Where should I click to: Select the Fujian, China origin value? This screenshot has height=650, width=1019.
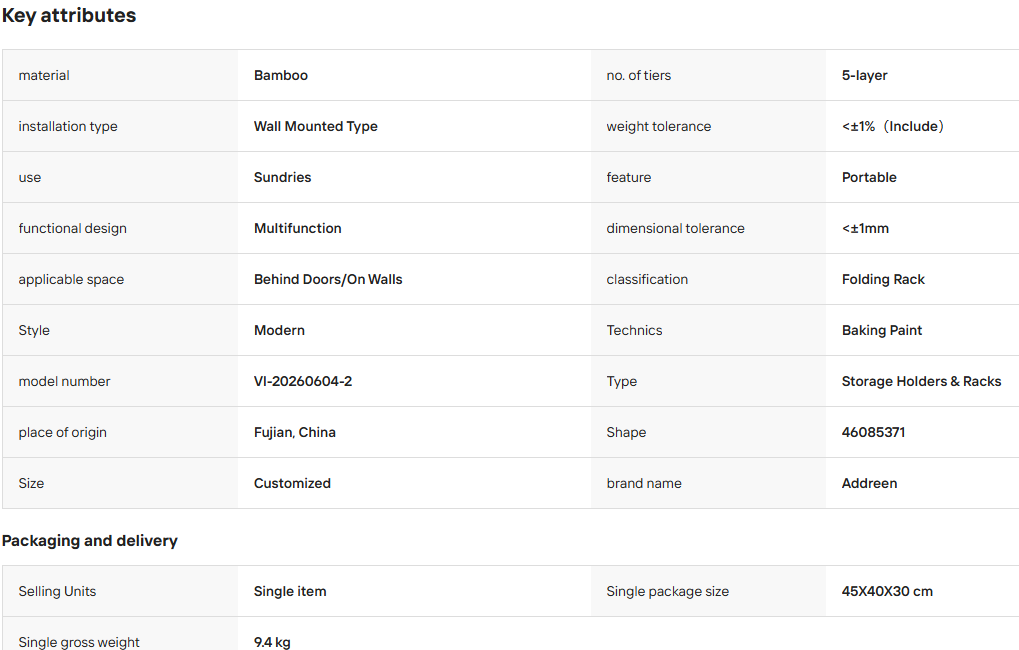coord(295,432)
